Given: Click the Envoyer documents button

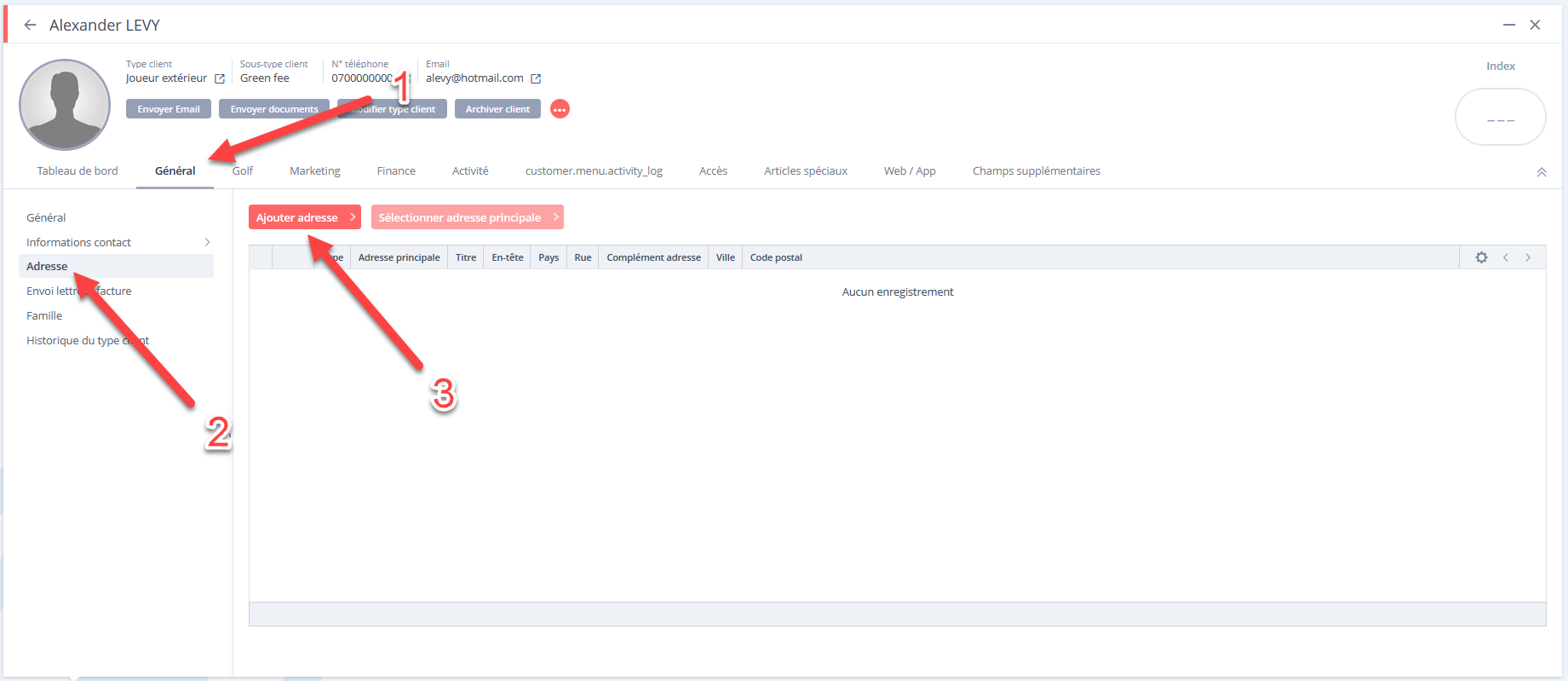Looking at the screenshot, I should coord(274,109).
